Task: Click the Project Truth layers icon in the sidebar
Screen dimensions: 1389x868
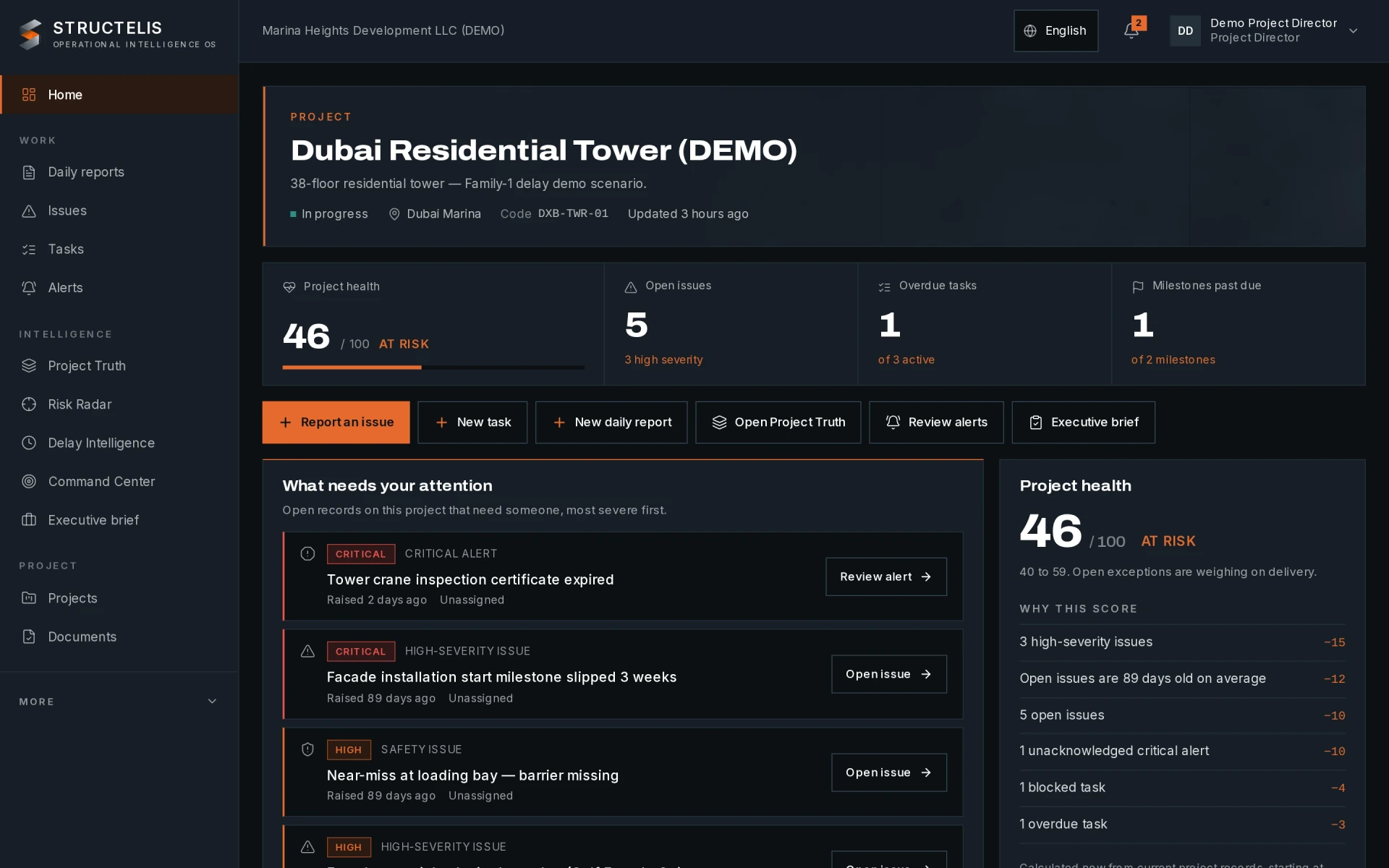Action: click(29, 366)
